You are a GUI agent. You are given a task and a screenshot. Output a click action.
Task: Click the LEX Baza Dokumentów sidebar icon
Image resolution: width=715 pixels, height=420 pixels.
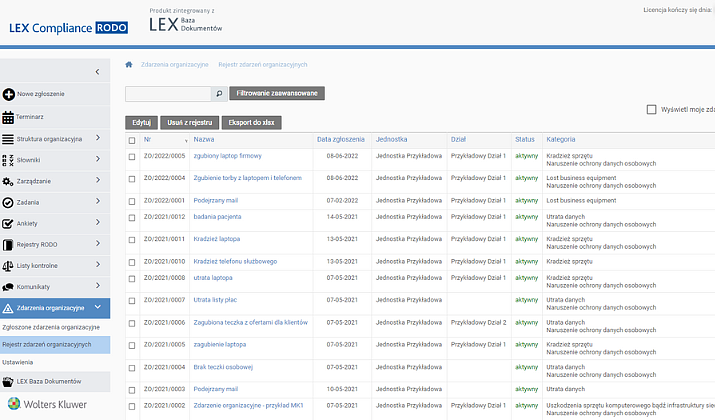pos(9,382)
